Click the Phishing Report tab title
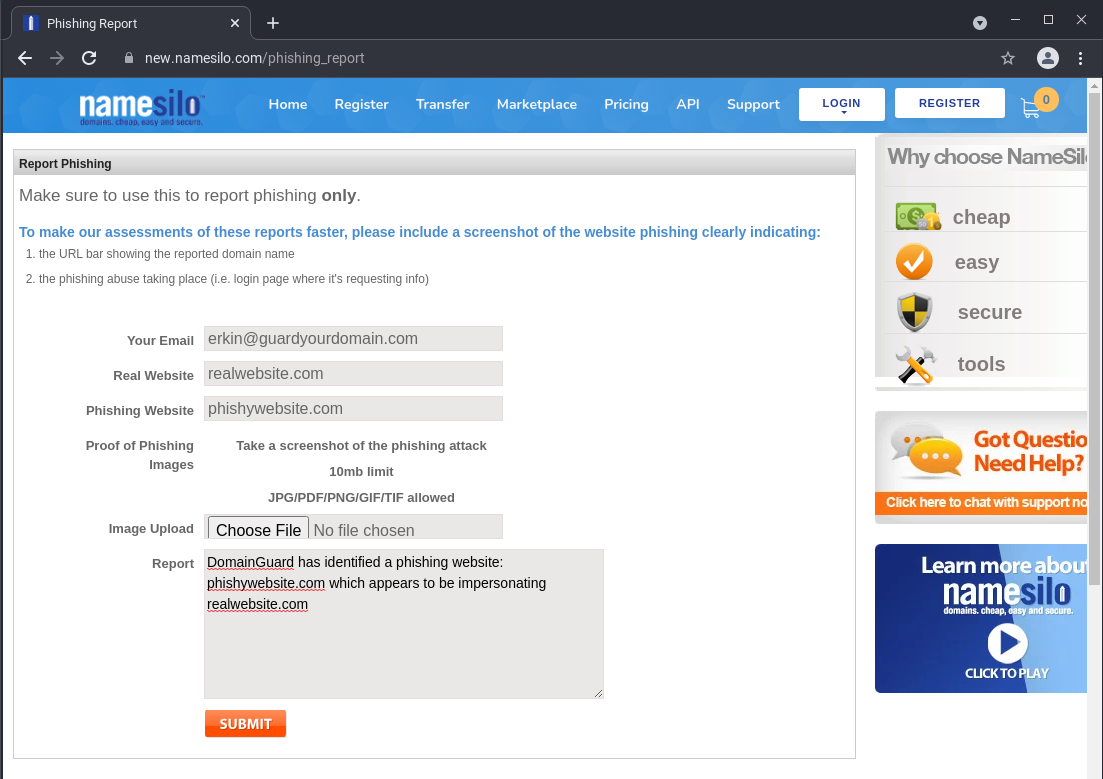 91,23
